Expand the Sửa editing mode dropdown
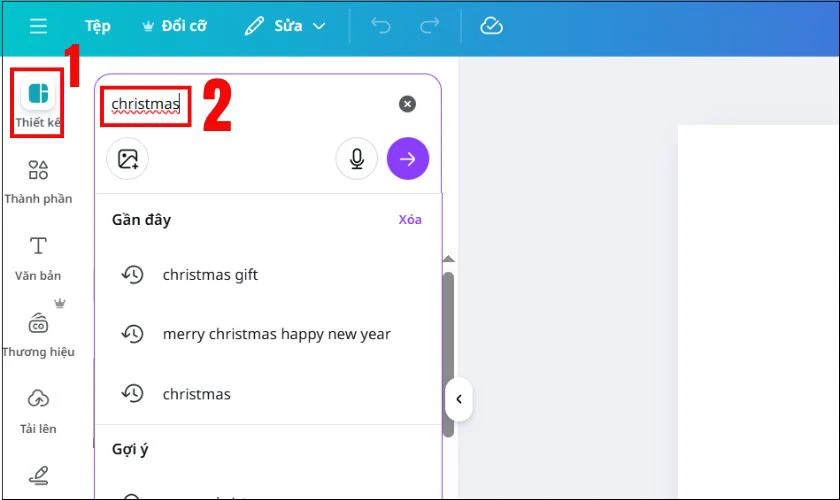Image resolution: width=840 pixels, height=500 pixels. [x=286, y=26]
